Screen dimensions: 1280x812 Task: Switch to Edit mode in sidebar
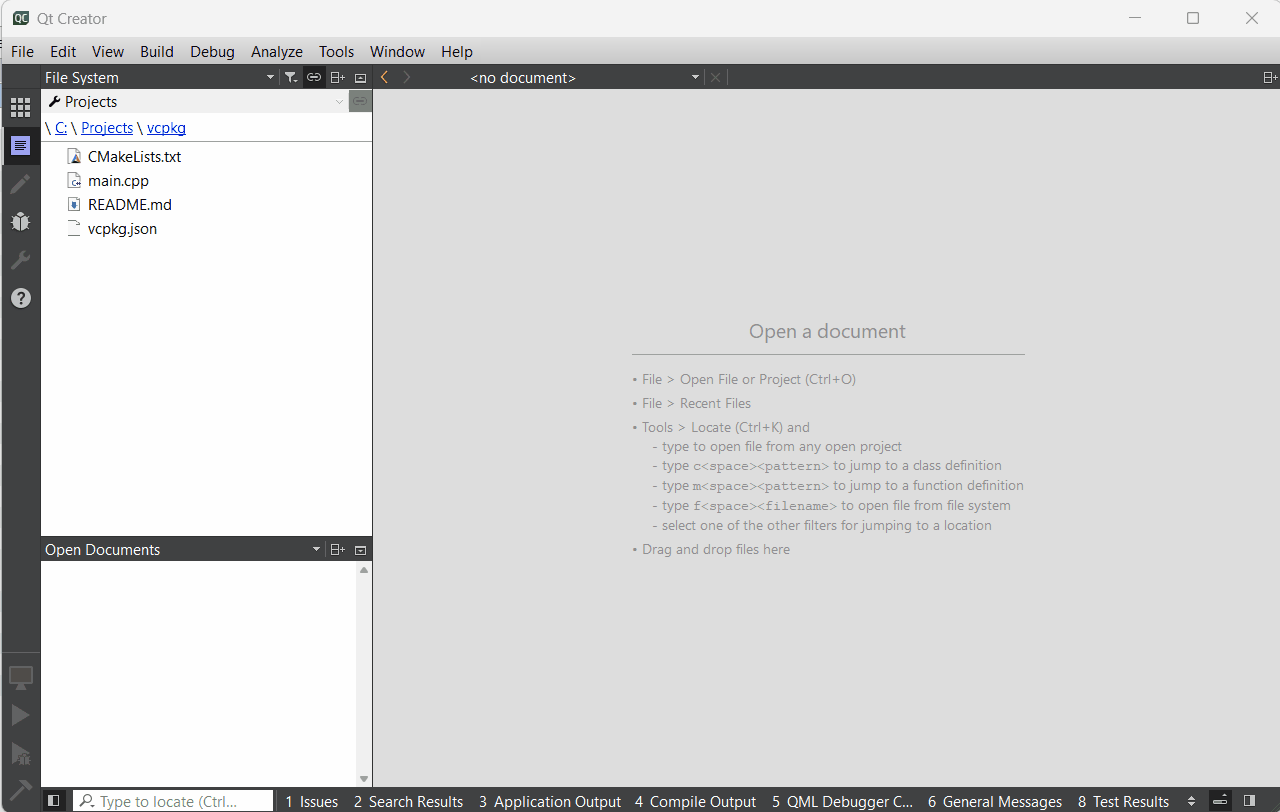pos(20,146)
